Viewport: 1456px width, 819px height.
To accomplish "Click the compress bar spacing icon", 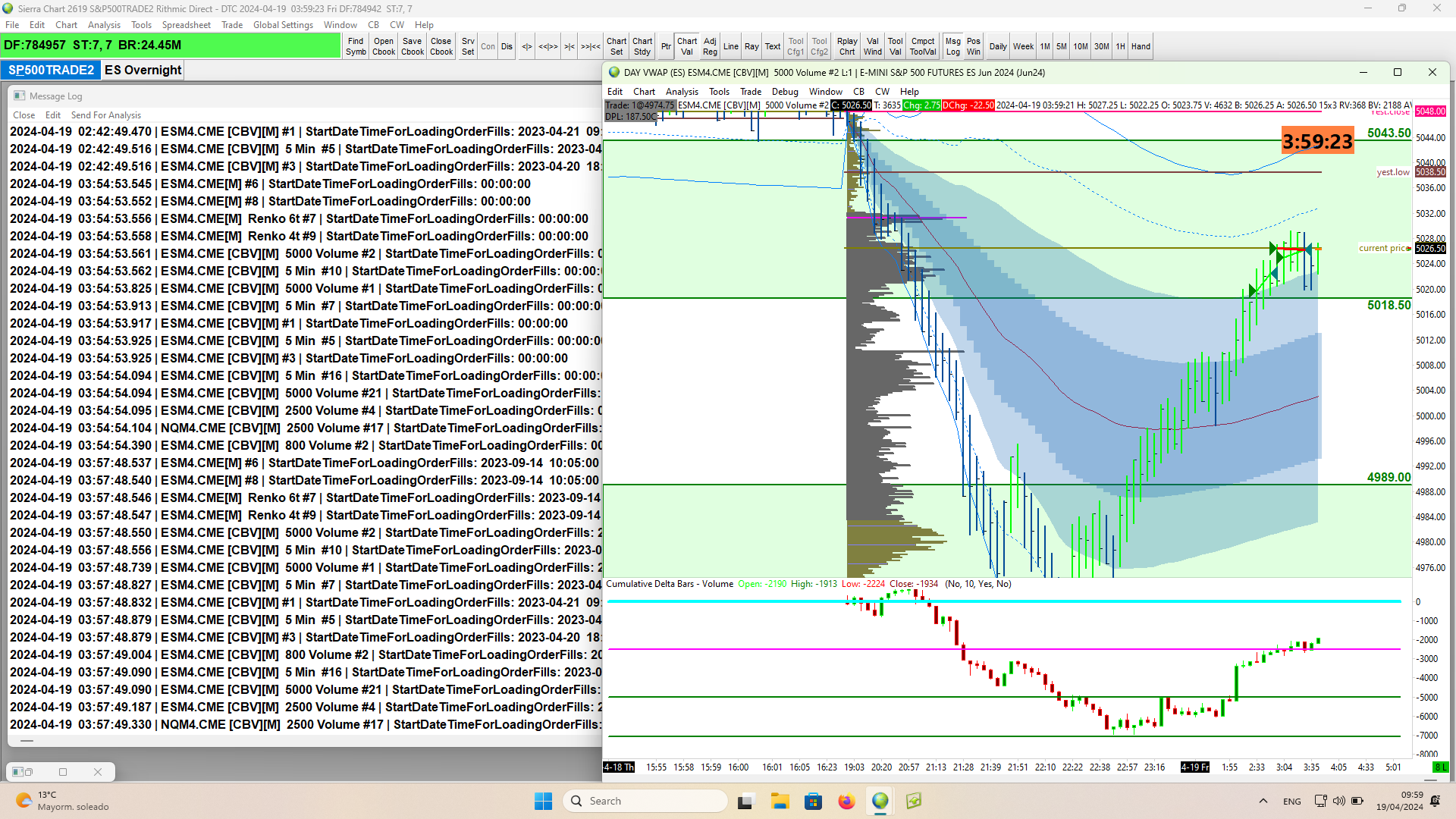I will tap(569, 46).
